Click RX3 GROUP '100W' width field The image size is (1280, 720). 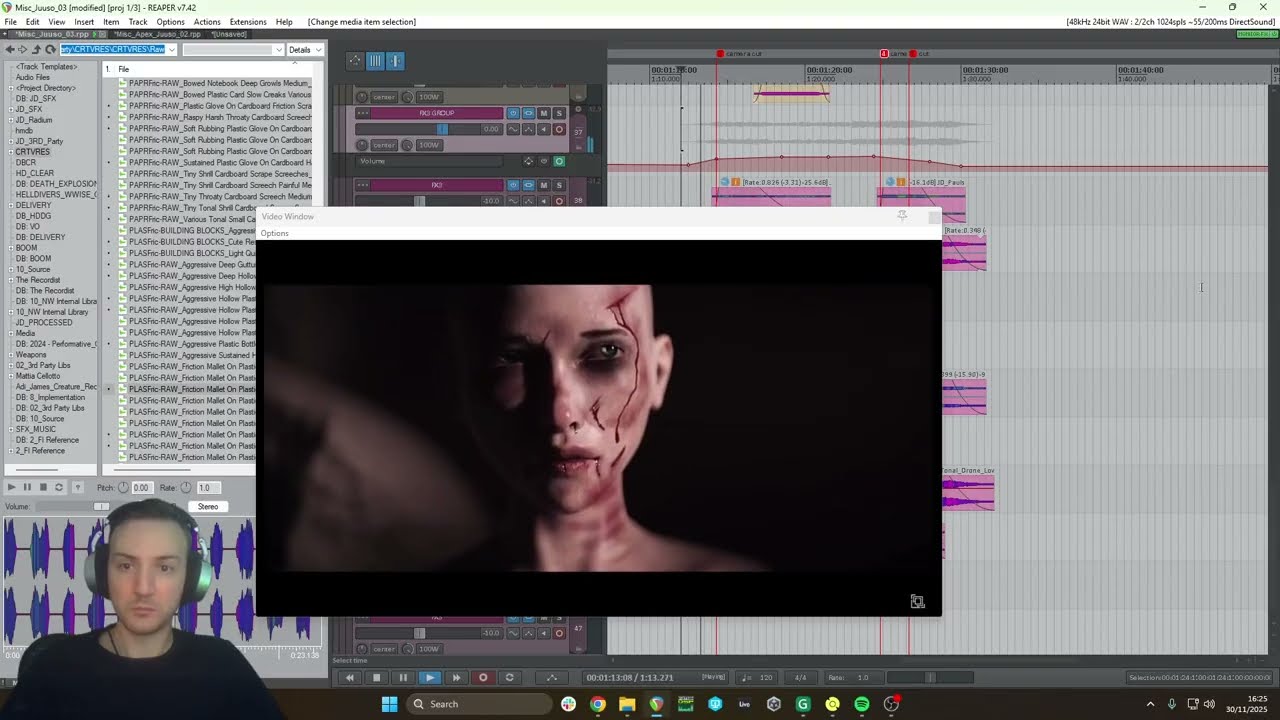[429, 145]
